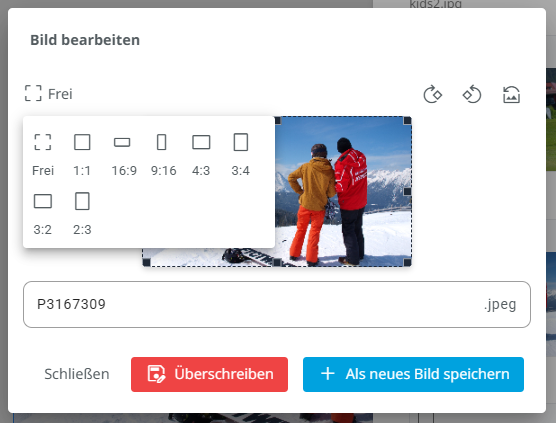Click the Überschreiben button
Viewport: 556px width, 423px height.
[x=209, y=374]
